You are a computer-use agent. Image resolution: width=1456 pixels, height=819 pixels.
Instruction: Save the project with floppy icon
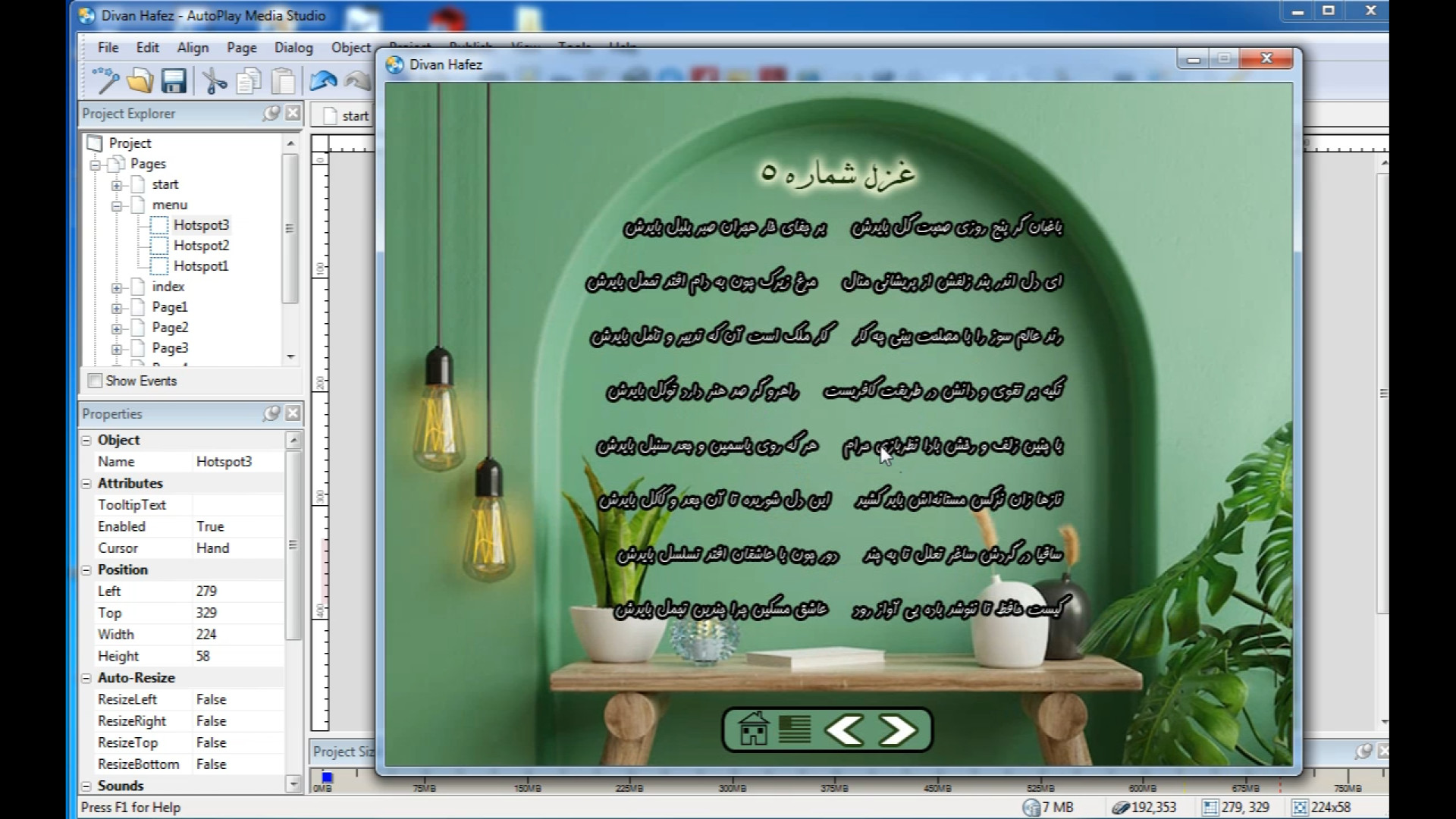click(x=174, y=80)
